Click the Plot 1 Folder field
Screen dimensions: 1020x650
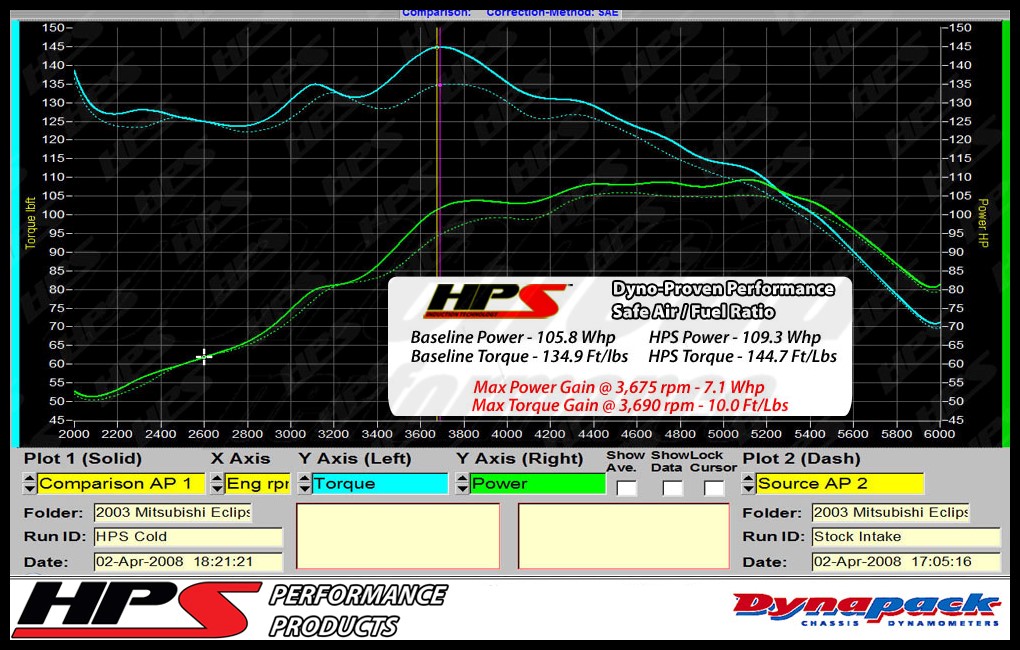[x=172, y=513]
